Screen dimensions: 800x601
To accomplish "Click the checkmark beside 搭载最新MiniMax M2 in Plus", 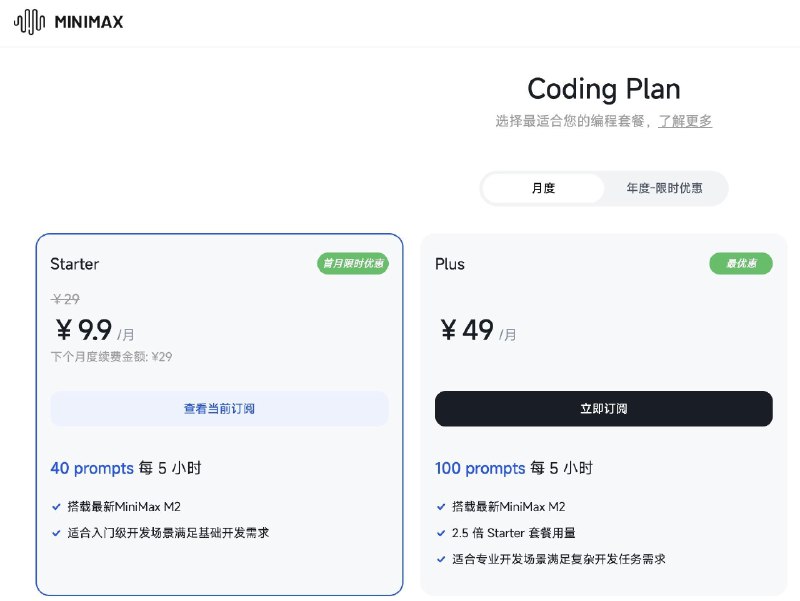I will tap(441, 506).
